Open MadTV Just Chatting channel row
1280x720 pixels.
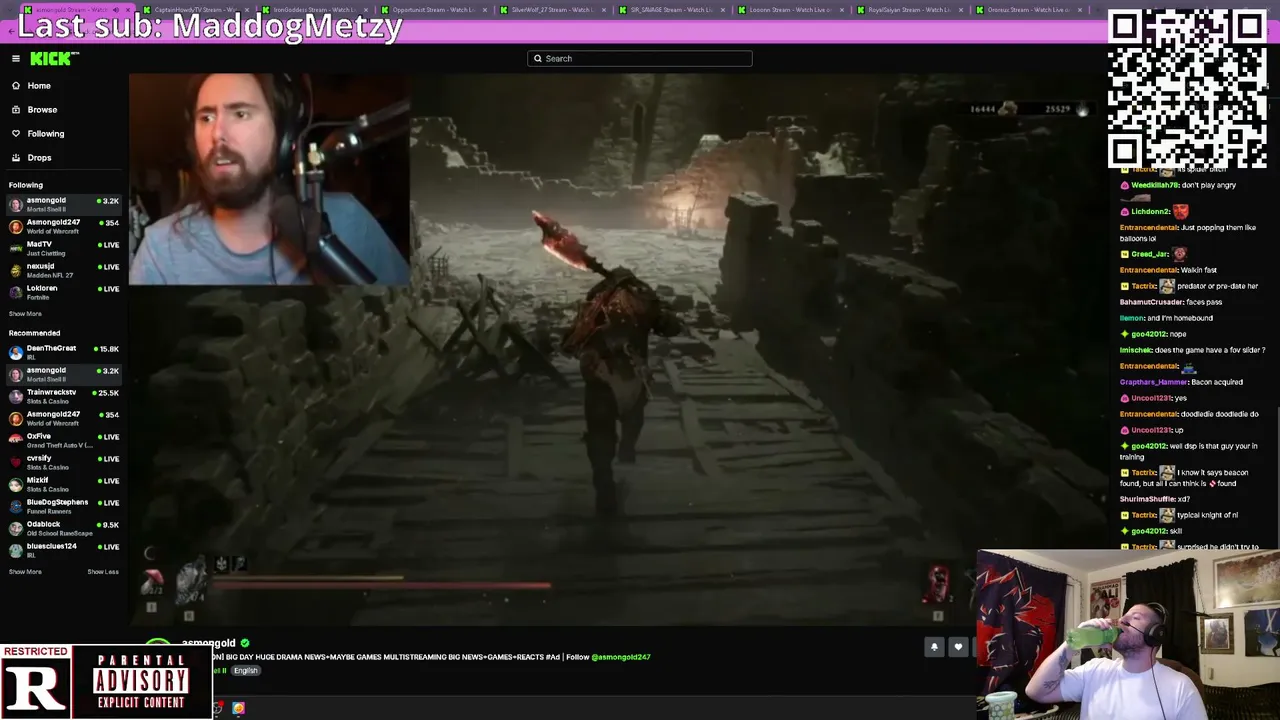coord(64,247)
